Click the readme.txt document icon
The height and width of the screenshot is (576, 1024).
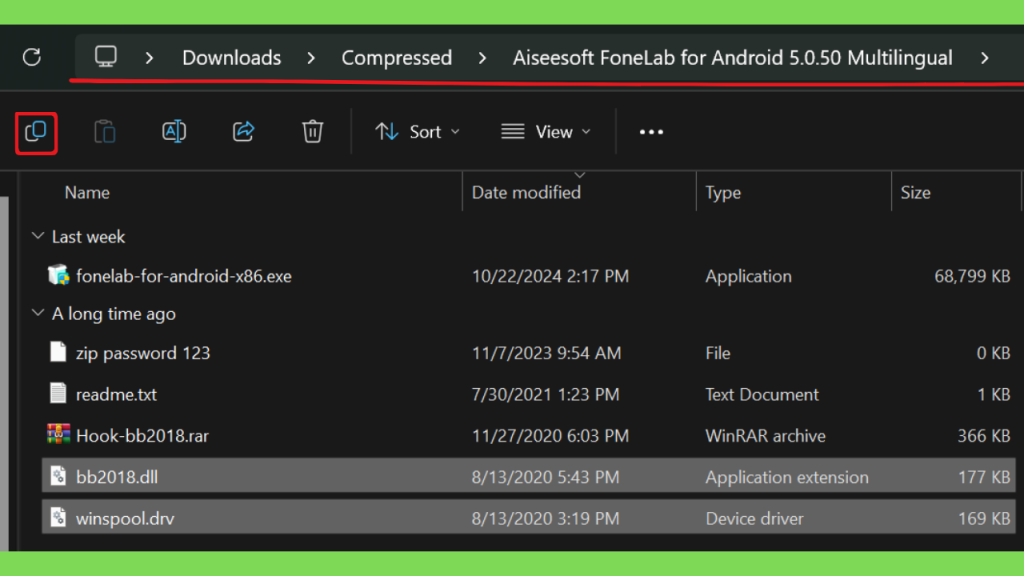pyautogui.click(x=58, y=394)
